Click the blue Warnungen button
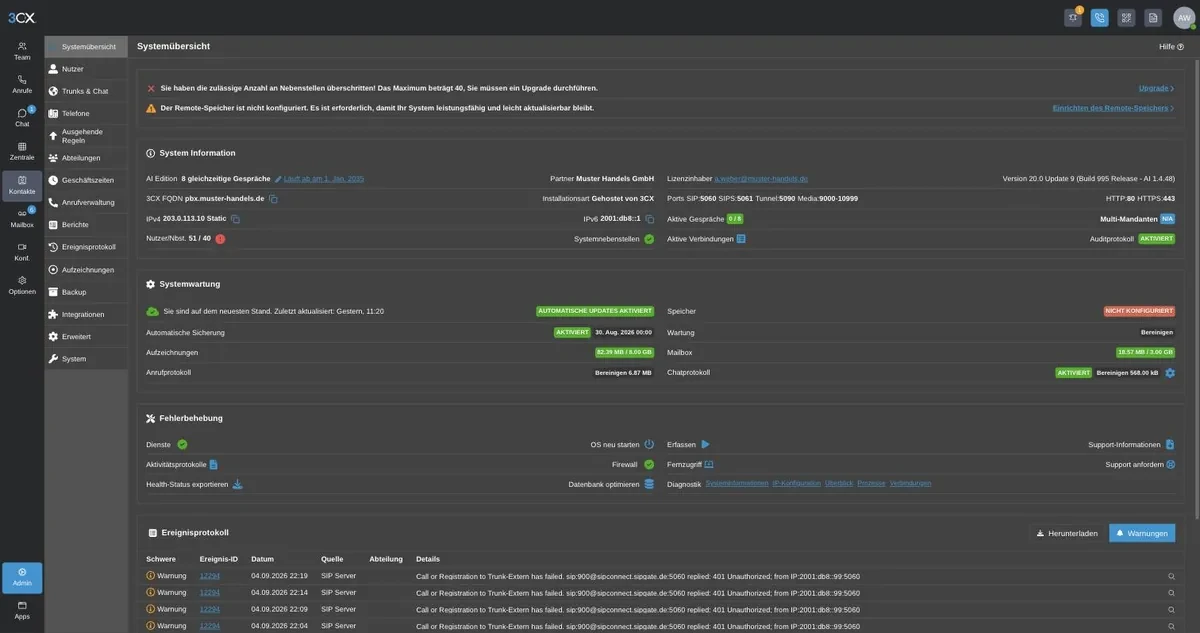This screenshot has width=1200, height=633. (1142, 533)
